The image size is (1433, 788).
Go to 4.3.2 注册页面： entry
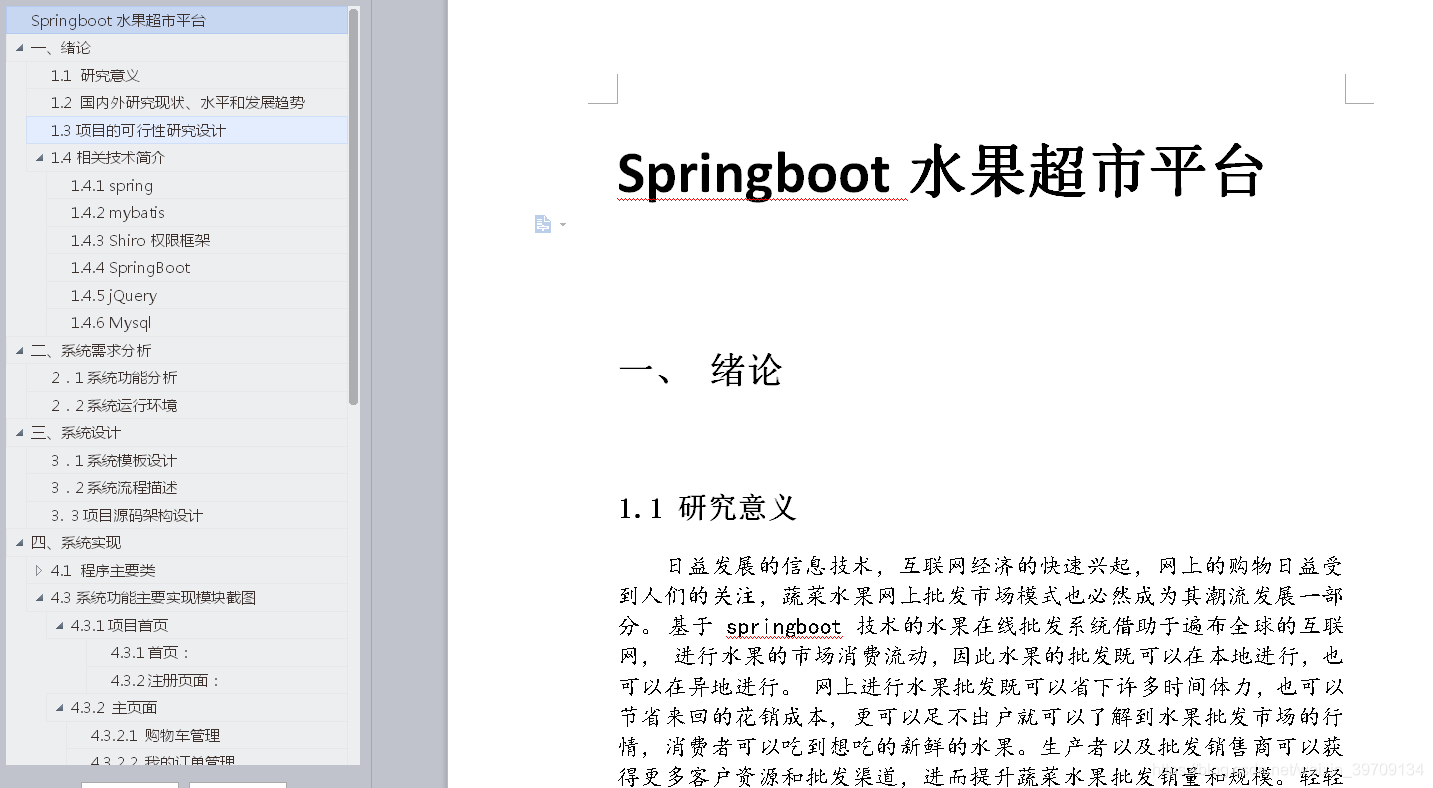coord(165,680)
